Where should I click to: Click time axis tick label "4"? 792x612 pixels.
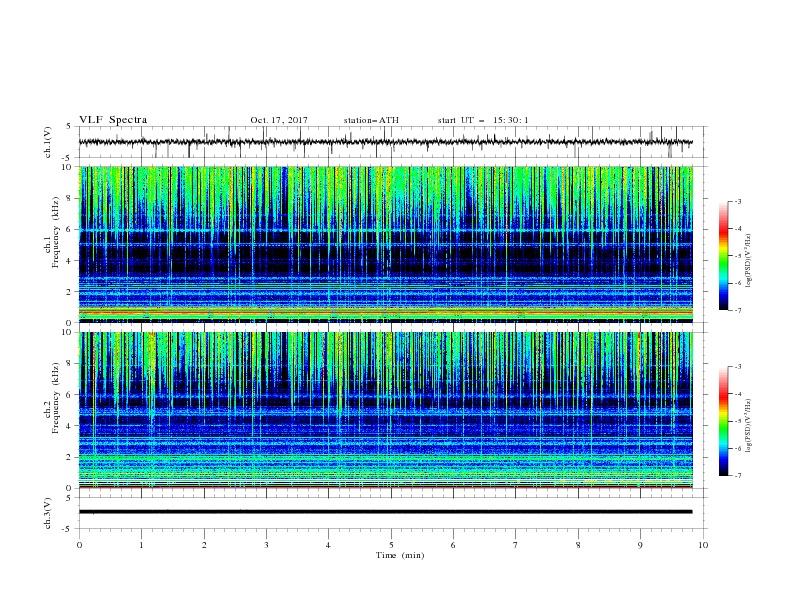328,545
